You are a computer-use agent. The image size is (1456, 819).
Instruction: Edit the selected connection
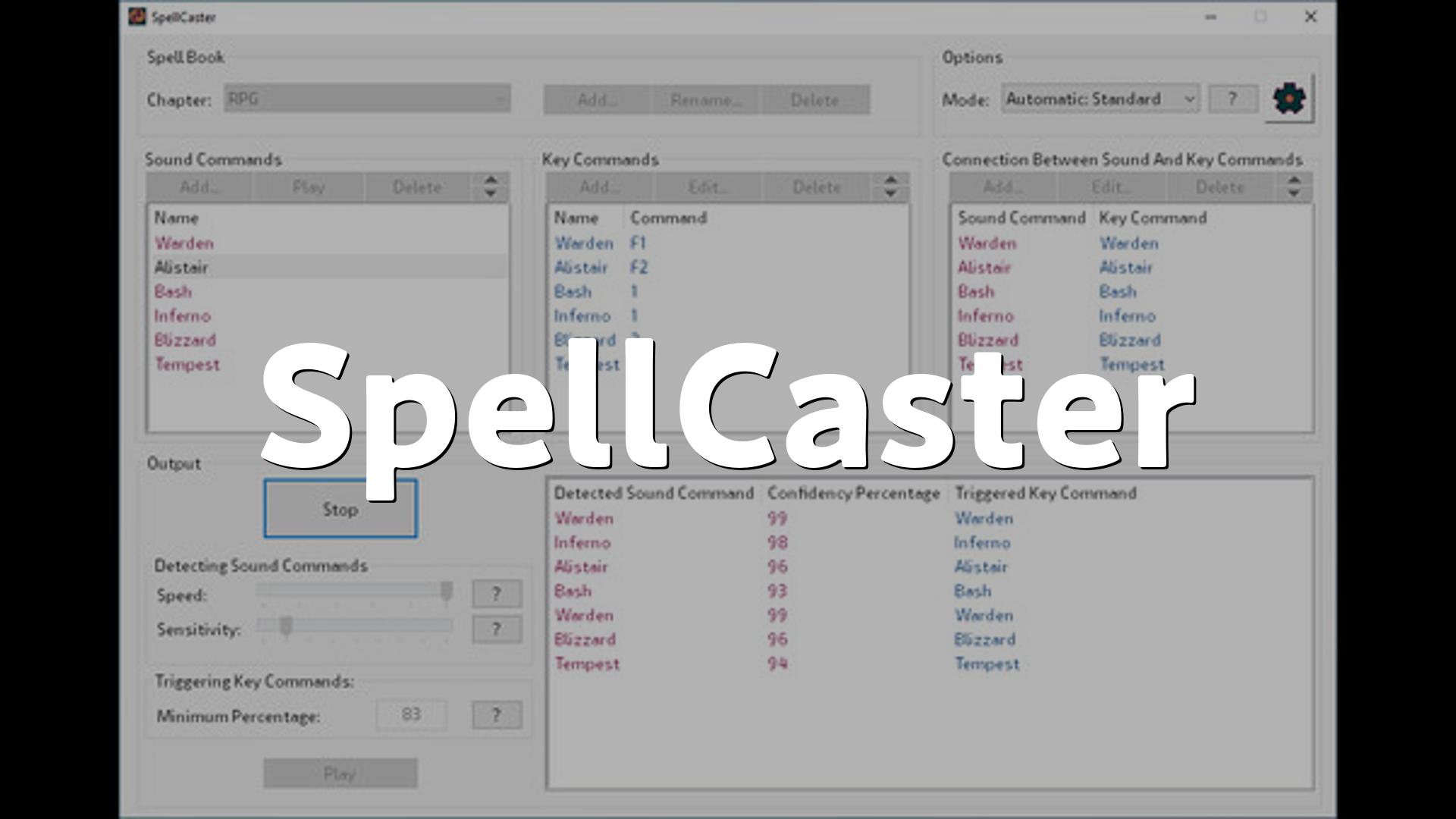click(1112, 187)
